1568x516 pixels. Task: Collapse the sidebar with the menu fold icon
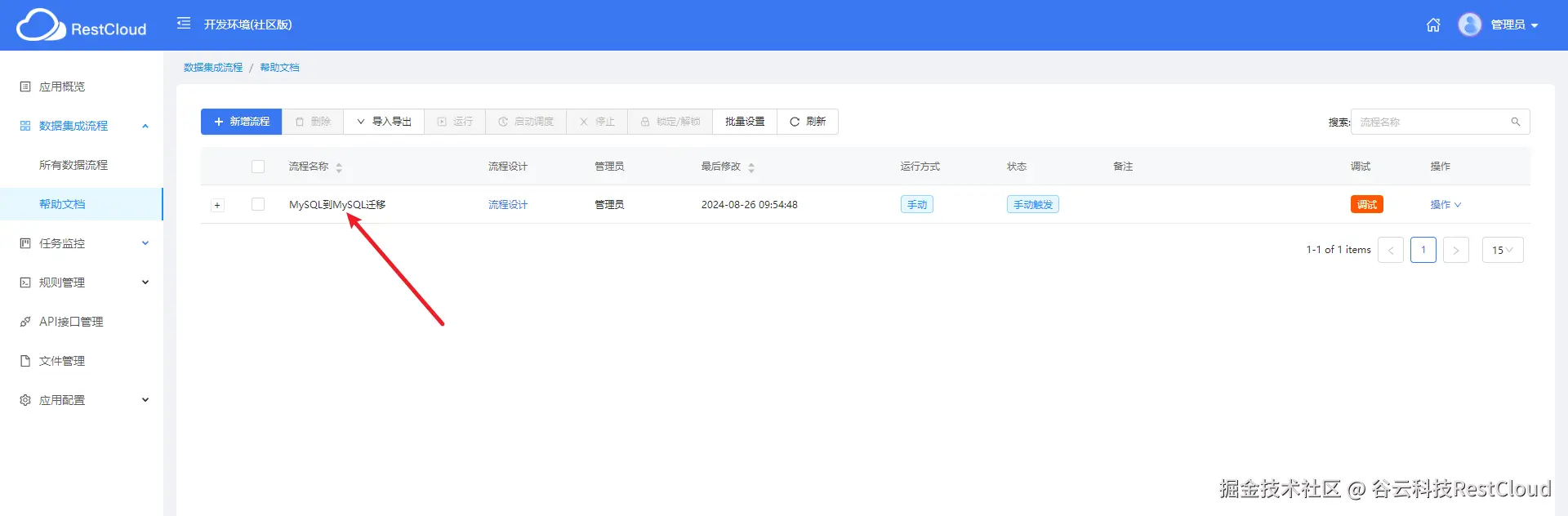(x=184, y=23)
